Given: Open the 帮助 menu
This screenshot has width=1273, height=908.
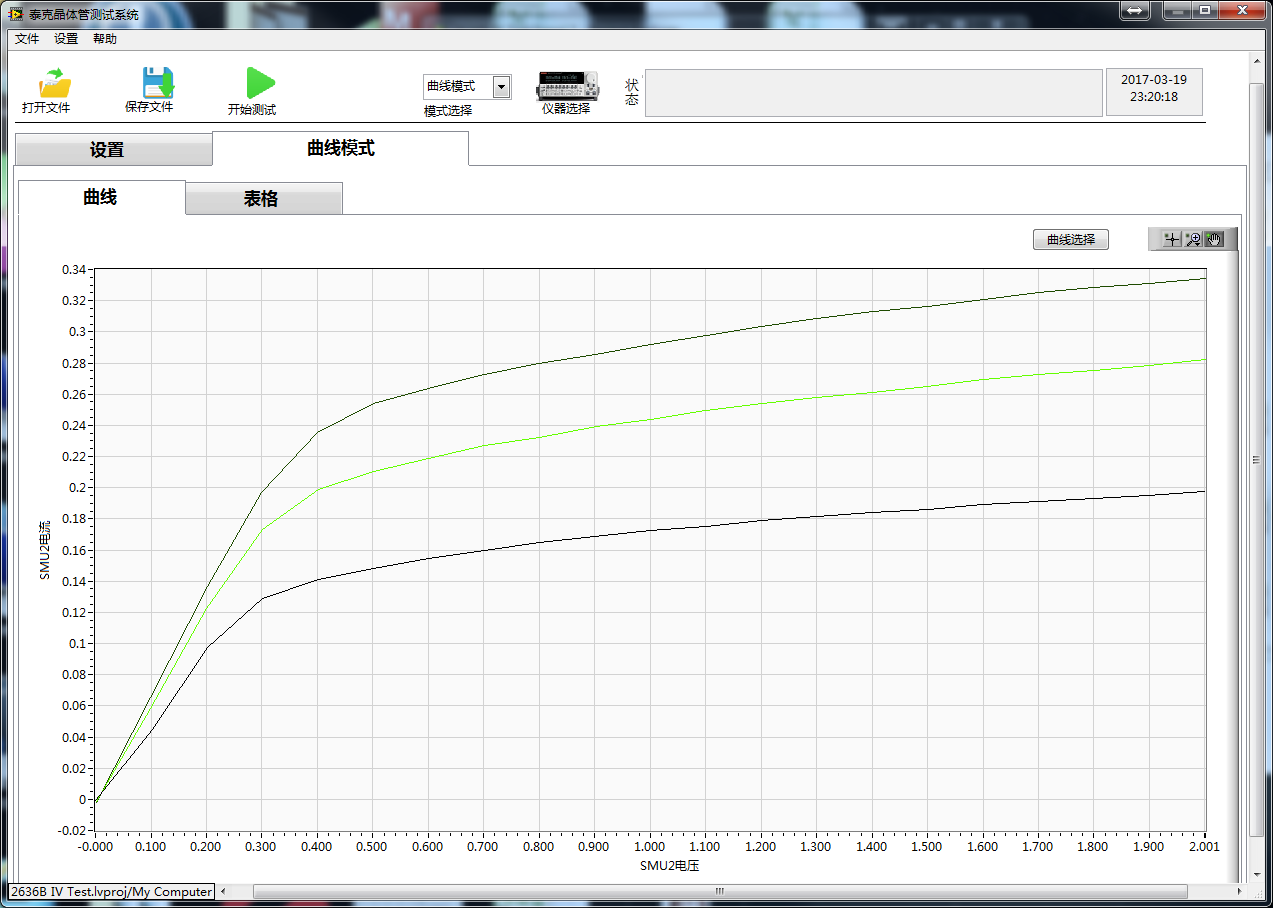Looking at the screenshot, I should [104, 39].
